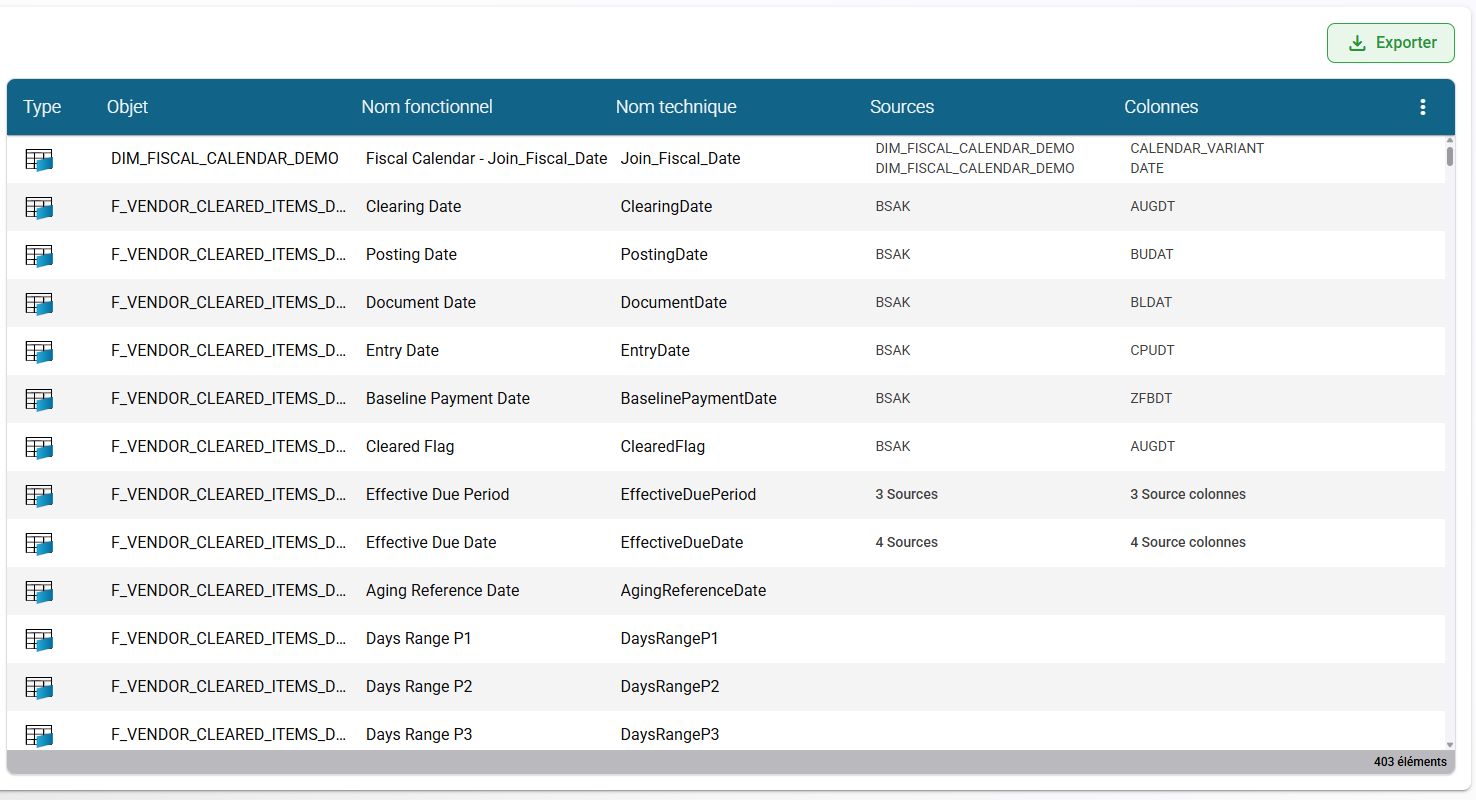The height and width of the screenshot is (800, 1476).
Task: Click 'Cleared Flag' functional name
Action: click(x=410, y=446)
